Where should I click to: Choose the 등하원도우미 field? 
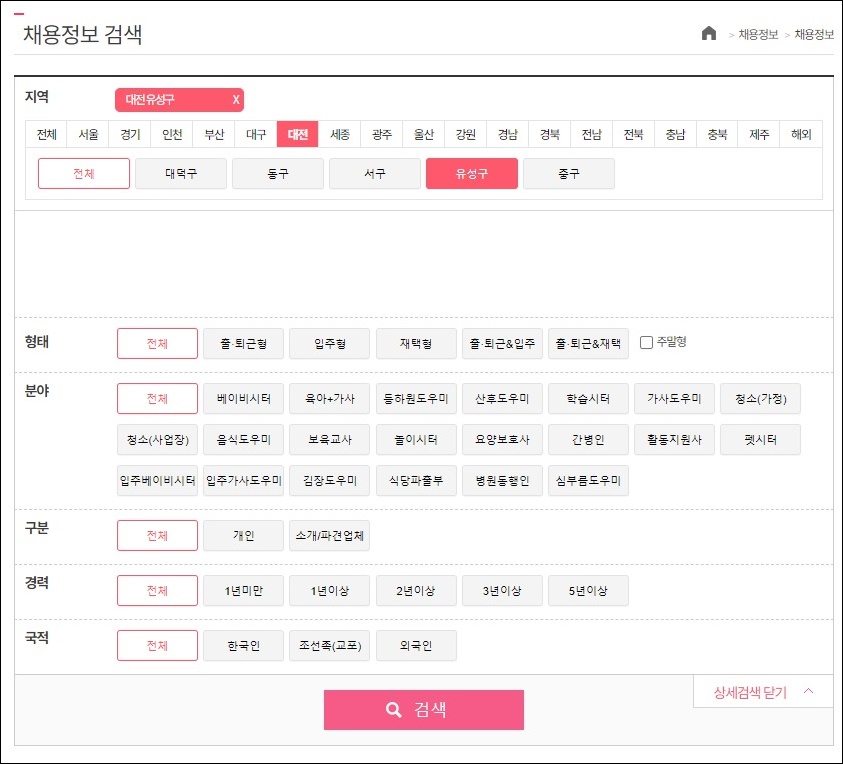coord(416,398)
